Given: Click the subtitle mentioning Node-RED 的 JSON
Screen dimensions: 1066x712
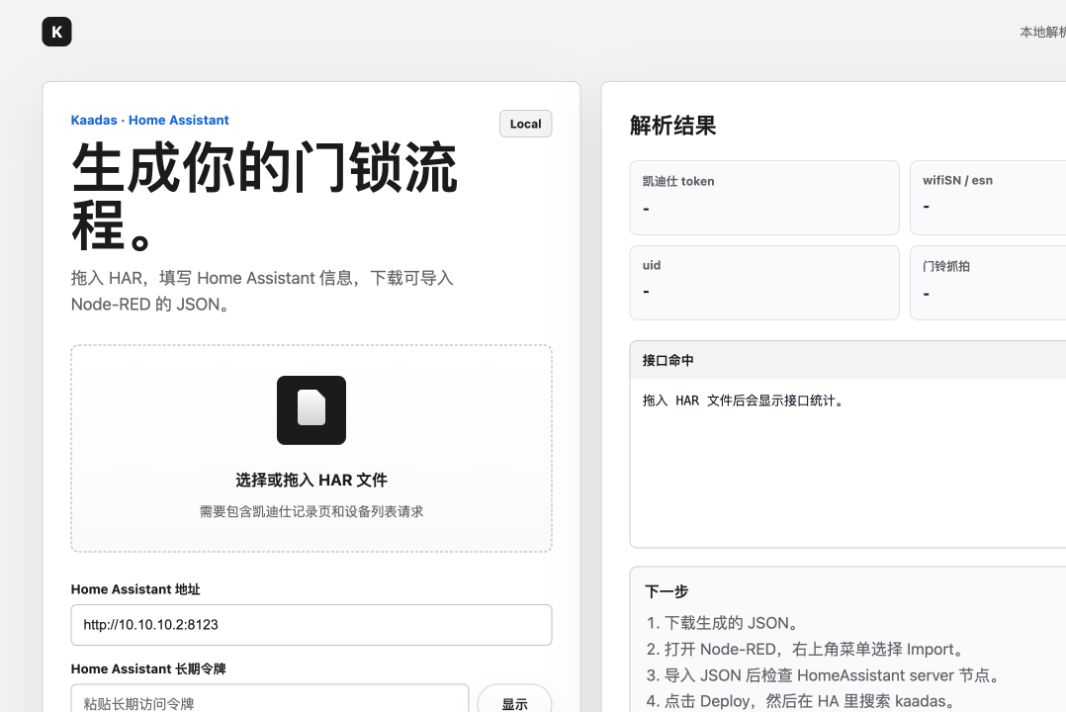Looking at the screenshot, I should [x=262, y=291].
